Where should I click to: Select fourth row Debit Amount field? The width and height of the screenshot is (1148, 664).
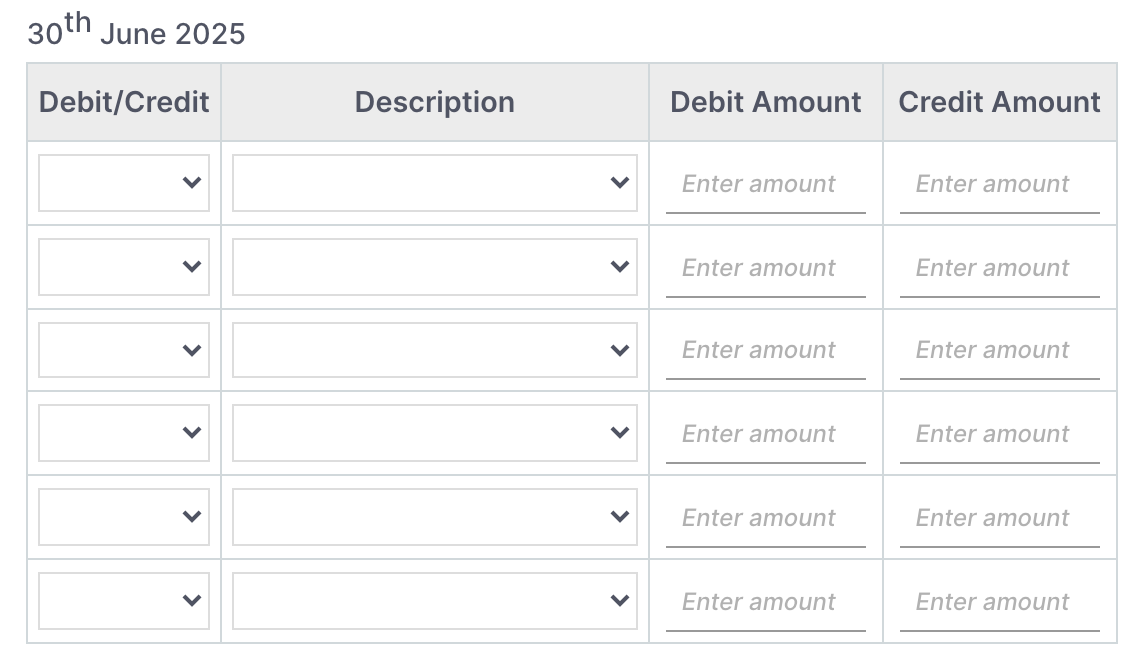(765, 434)
